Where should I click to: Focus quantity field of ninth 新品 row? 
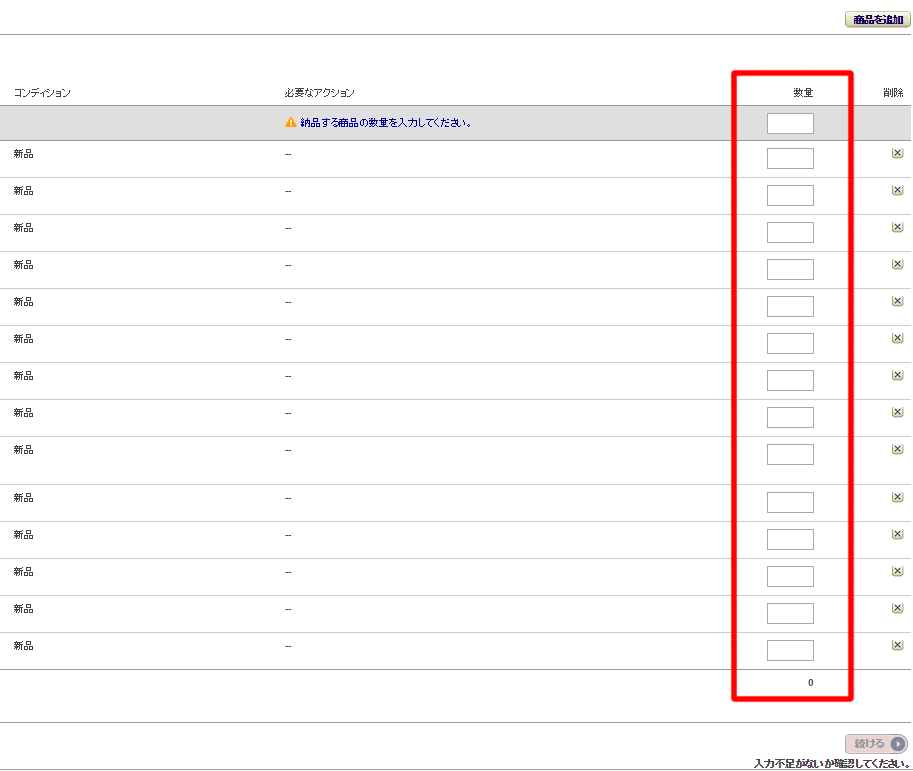click(x=790, y=454)
